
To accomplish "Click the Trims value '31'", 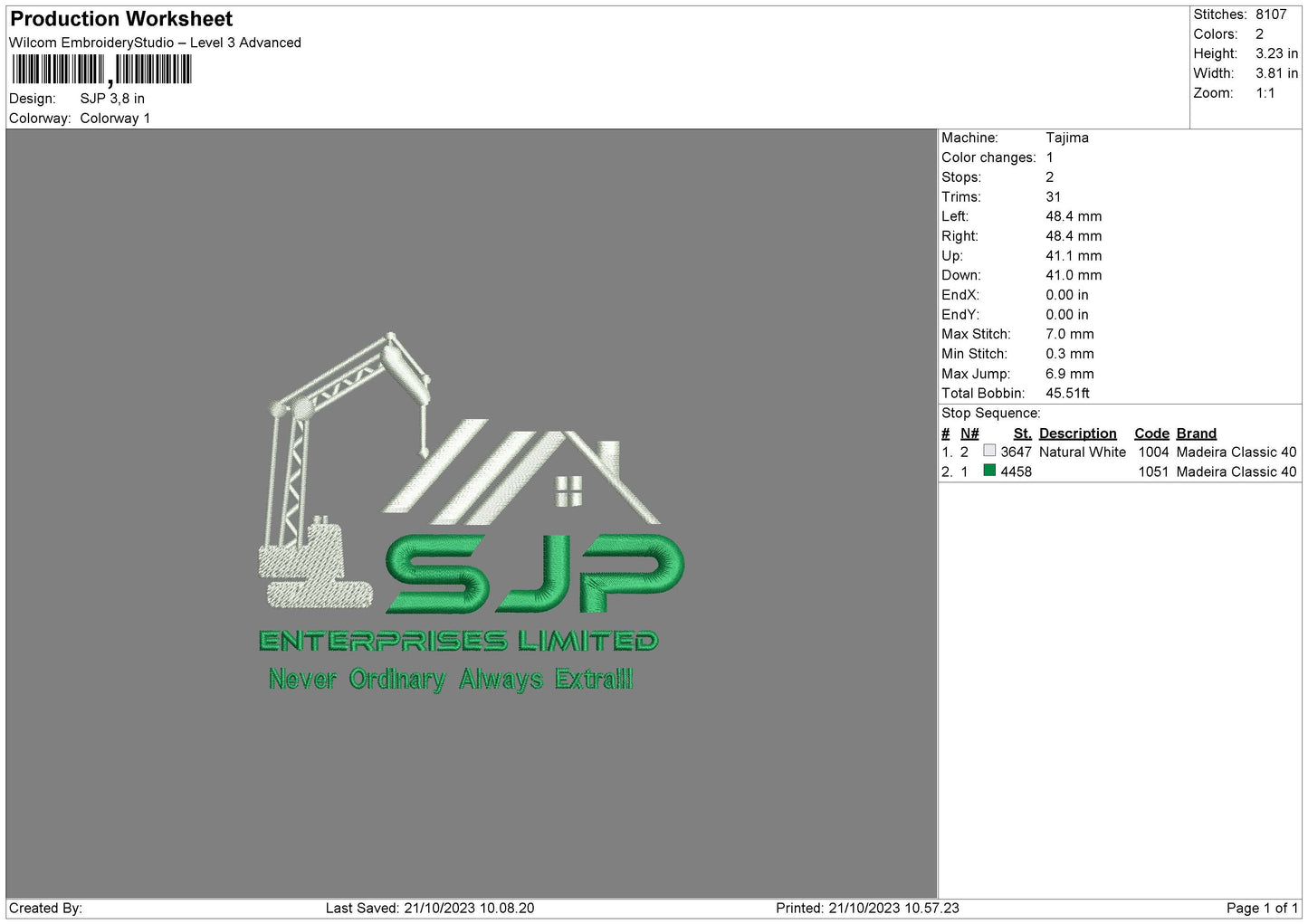I will pos(1053,196).
